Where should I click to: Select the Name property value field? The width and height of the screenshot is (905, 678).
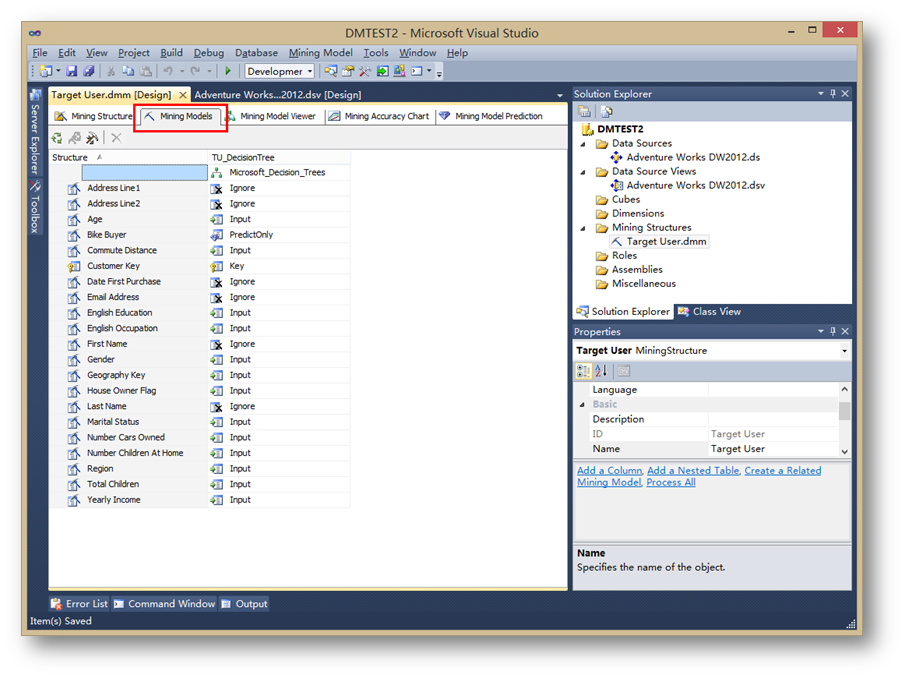[x=772, y=449]
